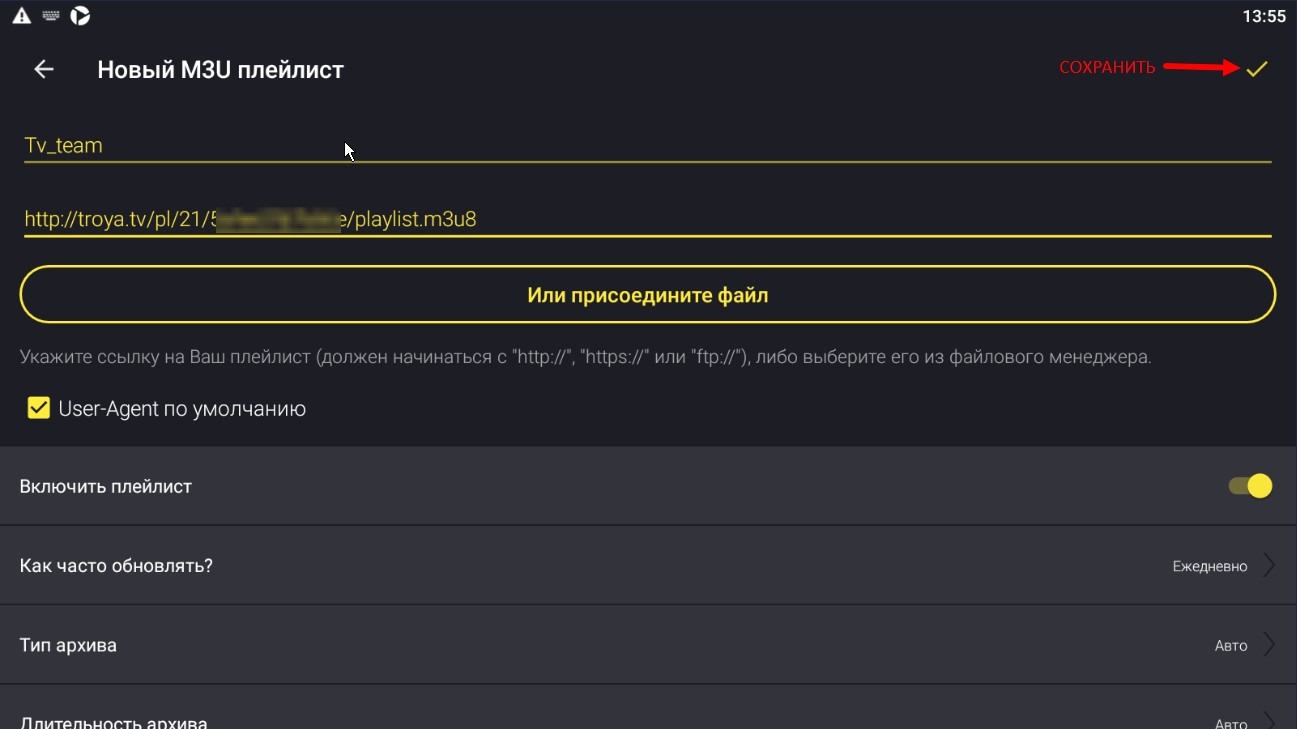
Task: Click the warning triangle status icon
Action: tap(21, 16)
